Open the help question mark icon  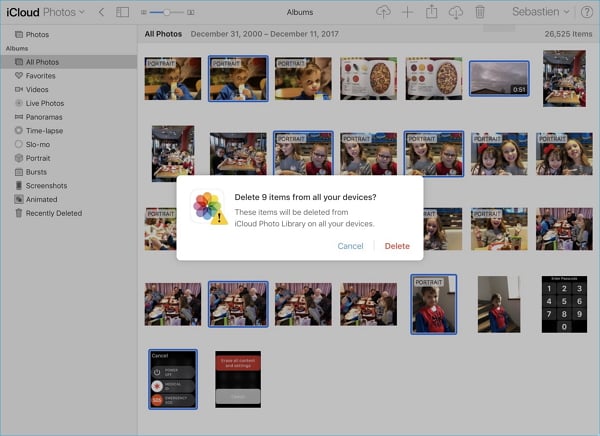[x=586, y=12]
